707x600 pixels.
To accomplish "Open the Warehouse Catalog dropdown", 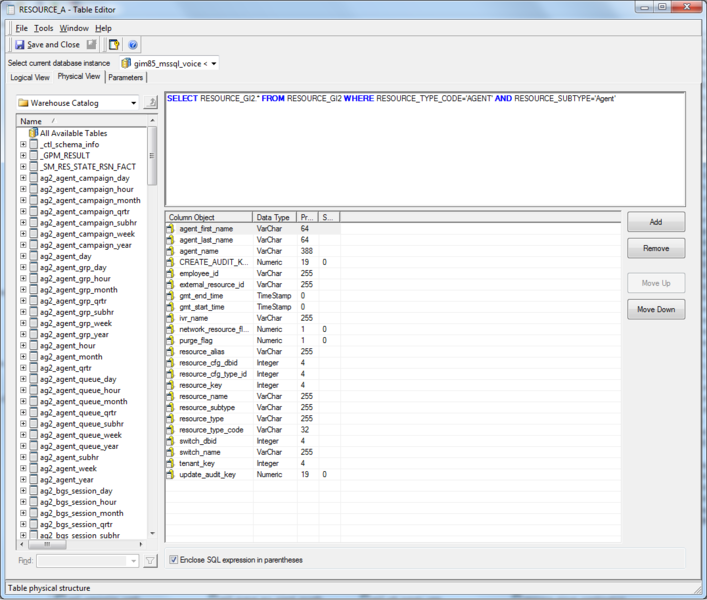I will click(133, 103).
